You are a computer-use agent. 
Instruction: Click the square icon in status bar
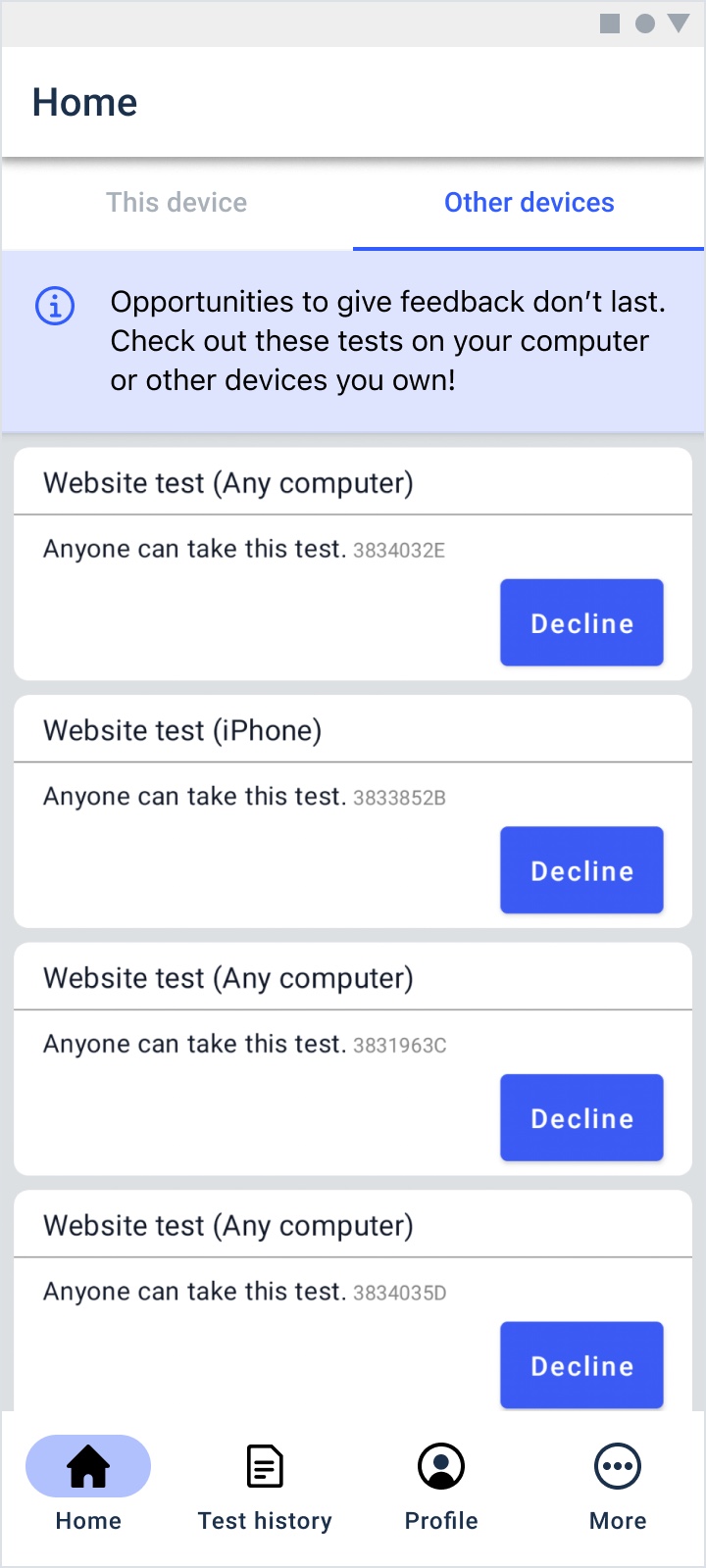tap(610, 24)
